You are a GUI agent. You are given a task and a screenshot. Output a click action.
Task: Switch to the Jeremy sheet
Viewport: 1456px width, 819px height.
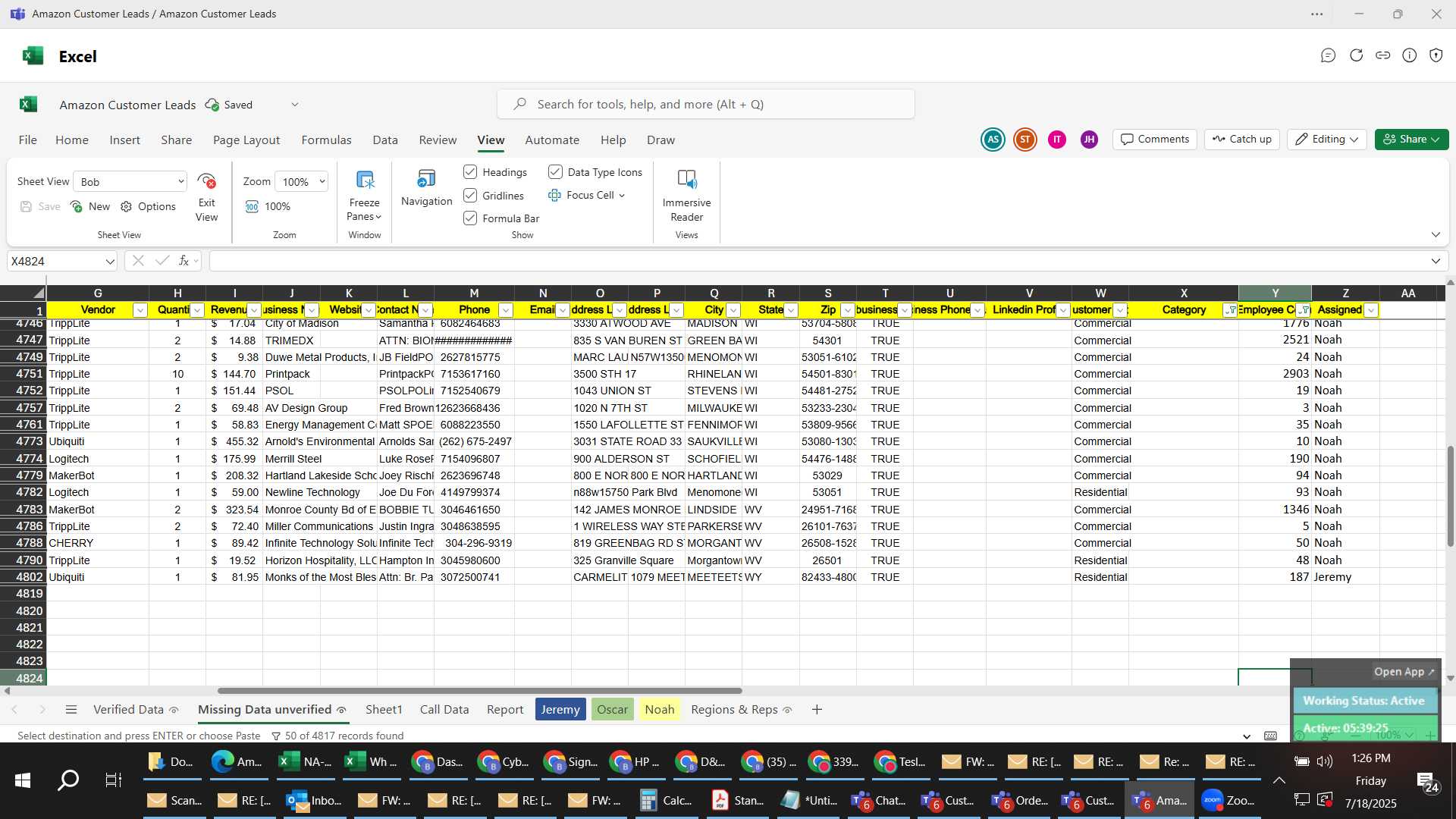tap(560, 710)
